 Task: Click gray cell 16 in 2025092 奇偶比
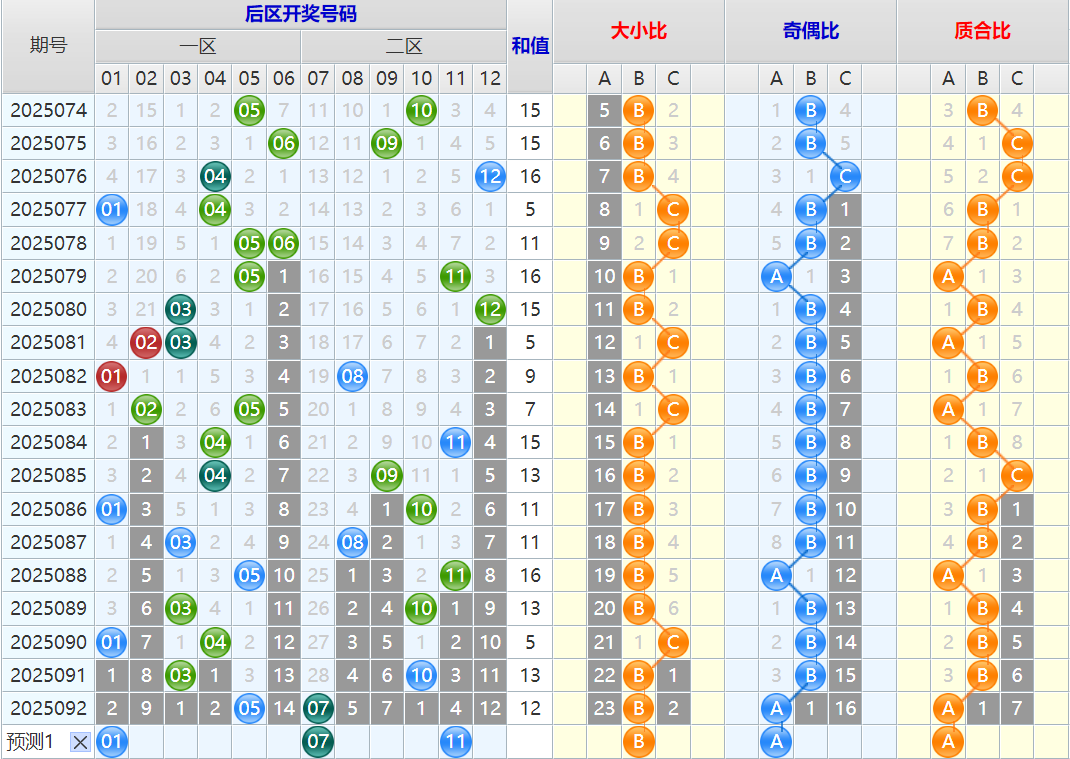(x=845, y=708)
